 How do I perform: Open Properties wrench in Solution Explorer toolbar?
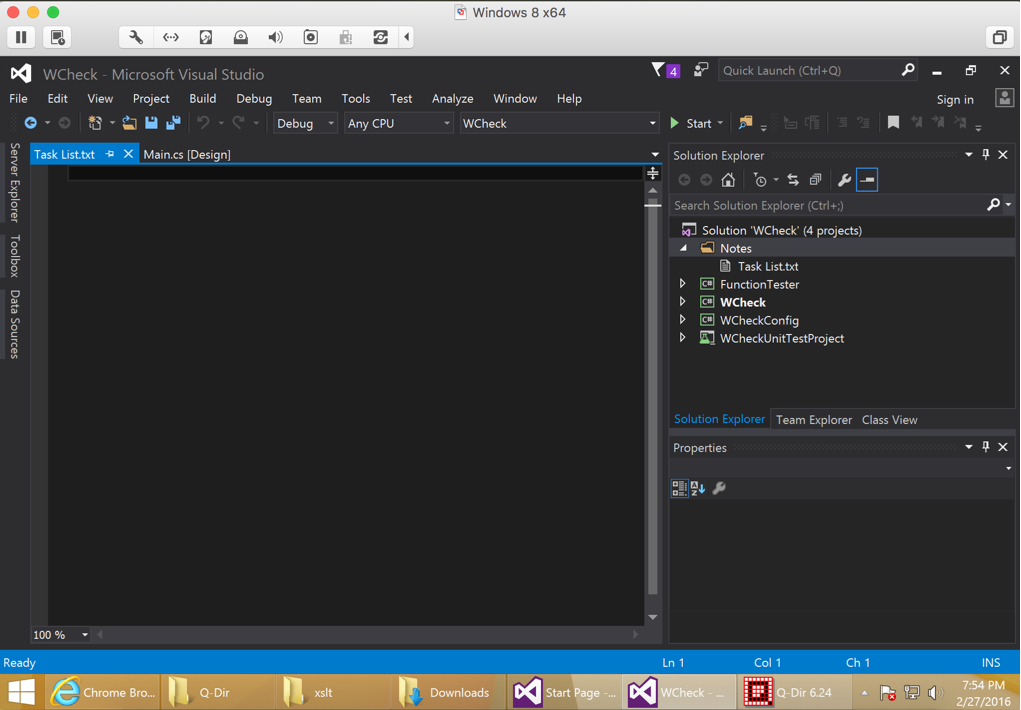[x=844, y=180]
